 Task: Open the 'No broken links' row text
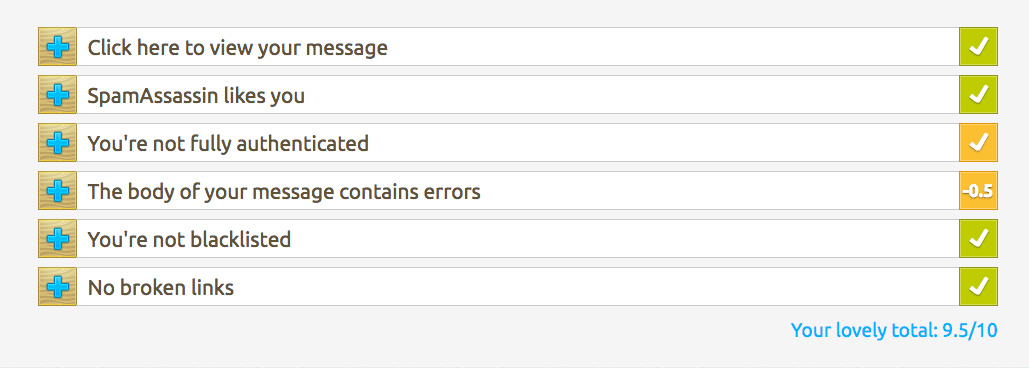click(161, 287)
